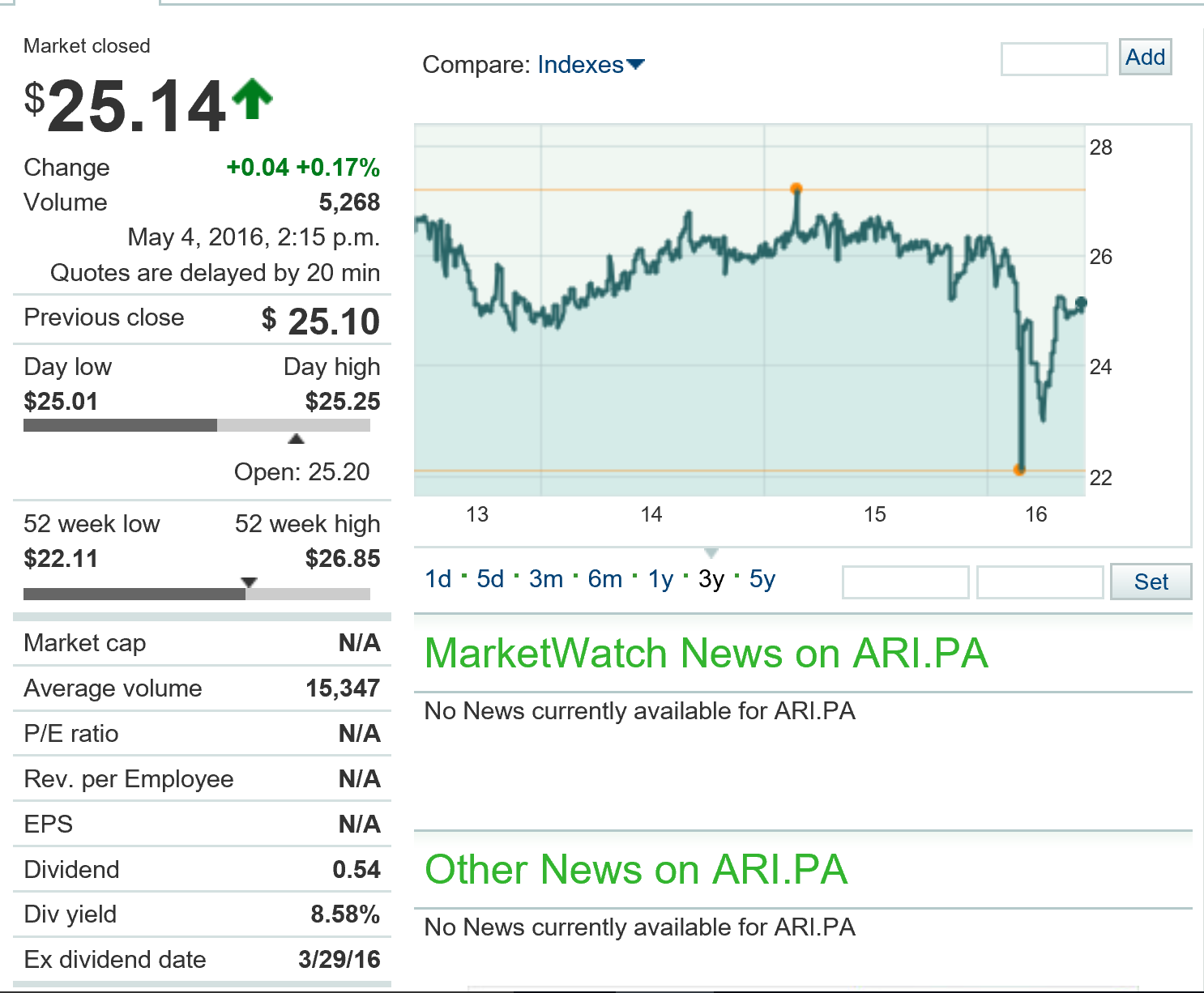Click the latest price dot on the chart line
This screenshot has height=993, width=1204.
(1081, 301)
